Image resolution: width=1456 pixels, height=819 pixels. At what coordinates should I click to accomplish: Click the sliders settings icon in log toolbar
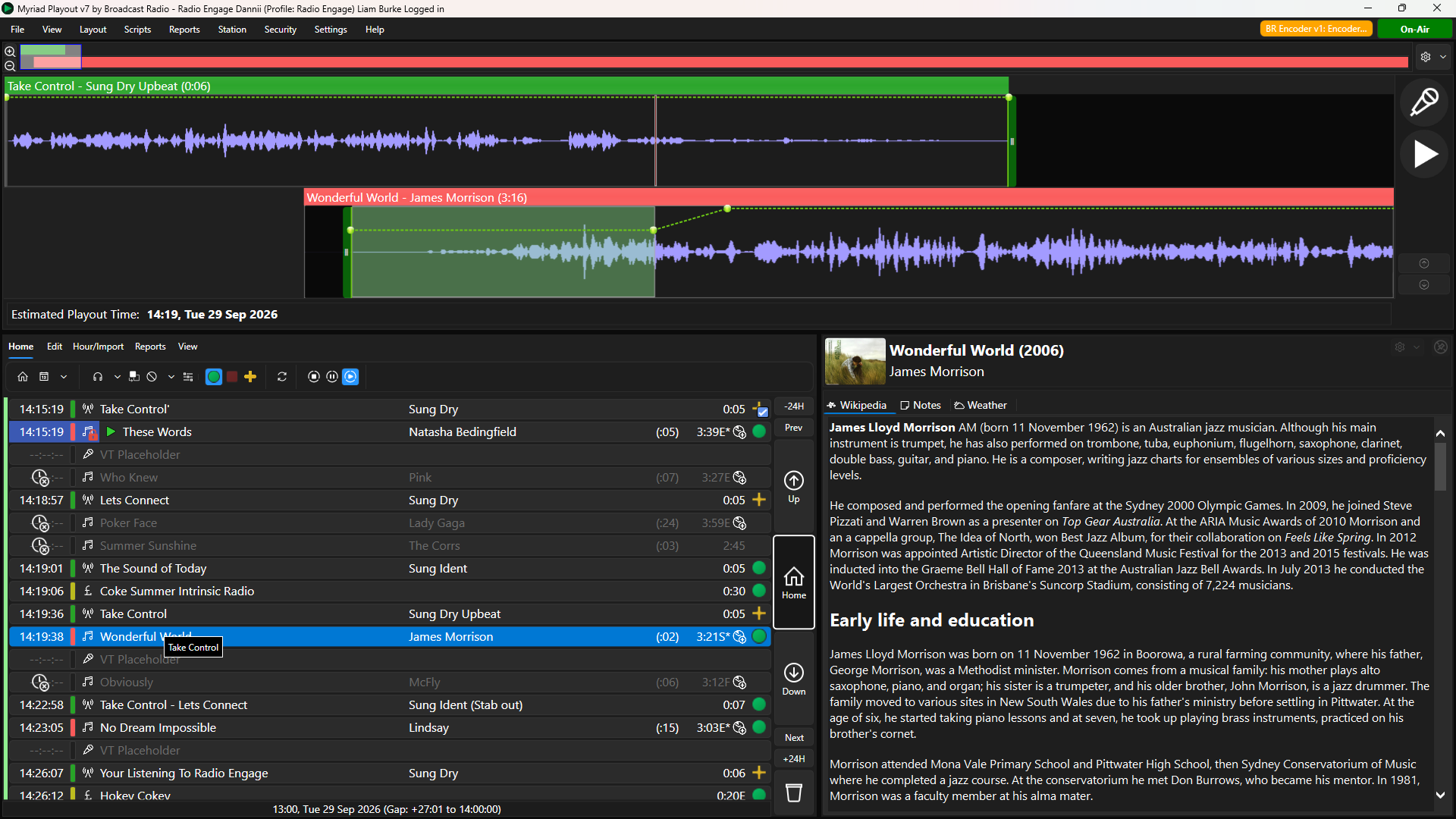click(188, 377)
